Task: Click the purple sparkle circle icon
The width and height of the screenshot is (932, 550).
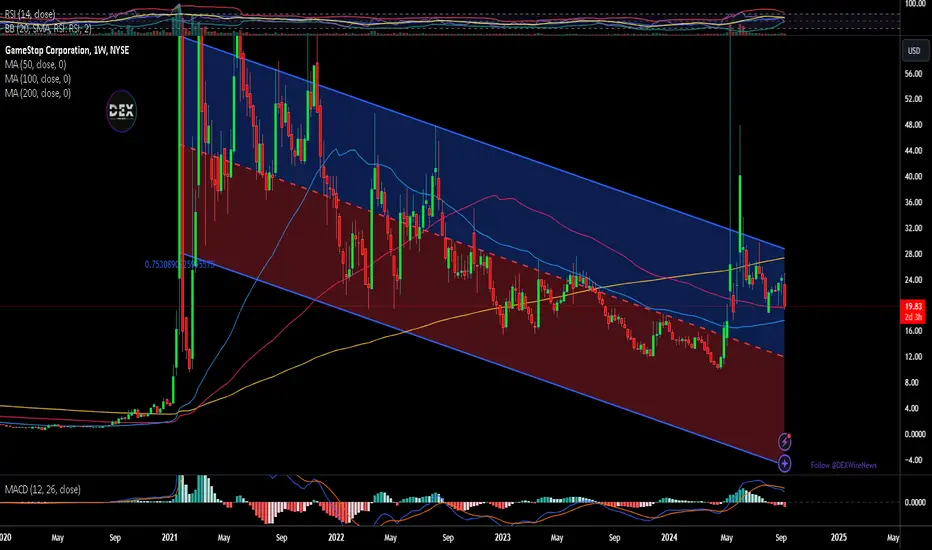Action: pyautogui.click(x=785, y=463)
